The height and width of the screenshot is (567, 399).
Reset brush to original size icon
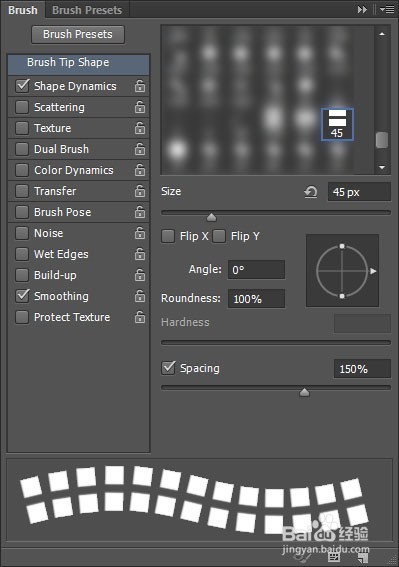(310, 192)
